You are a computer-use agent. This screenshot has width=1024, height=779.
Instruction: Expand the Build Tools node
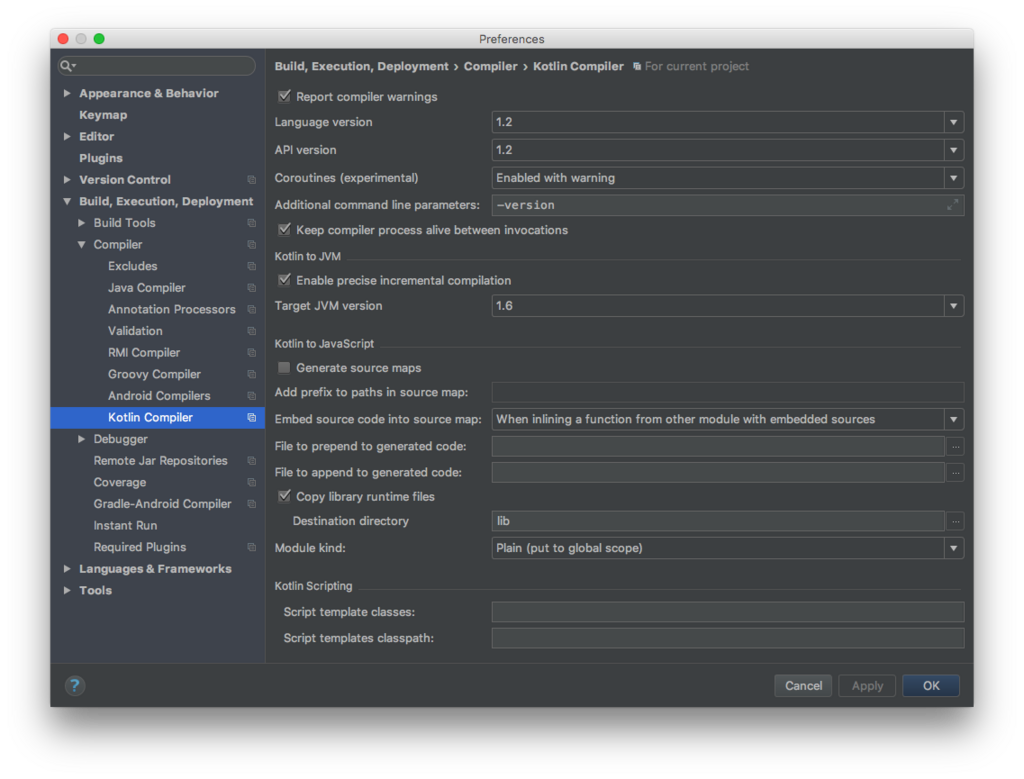coord(82,223)
